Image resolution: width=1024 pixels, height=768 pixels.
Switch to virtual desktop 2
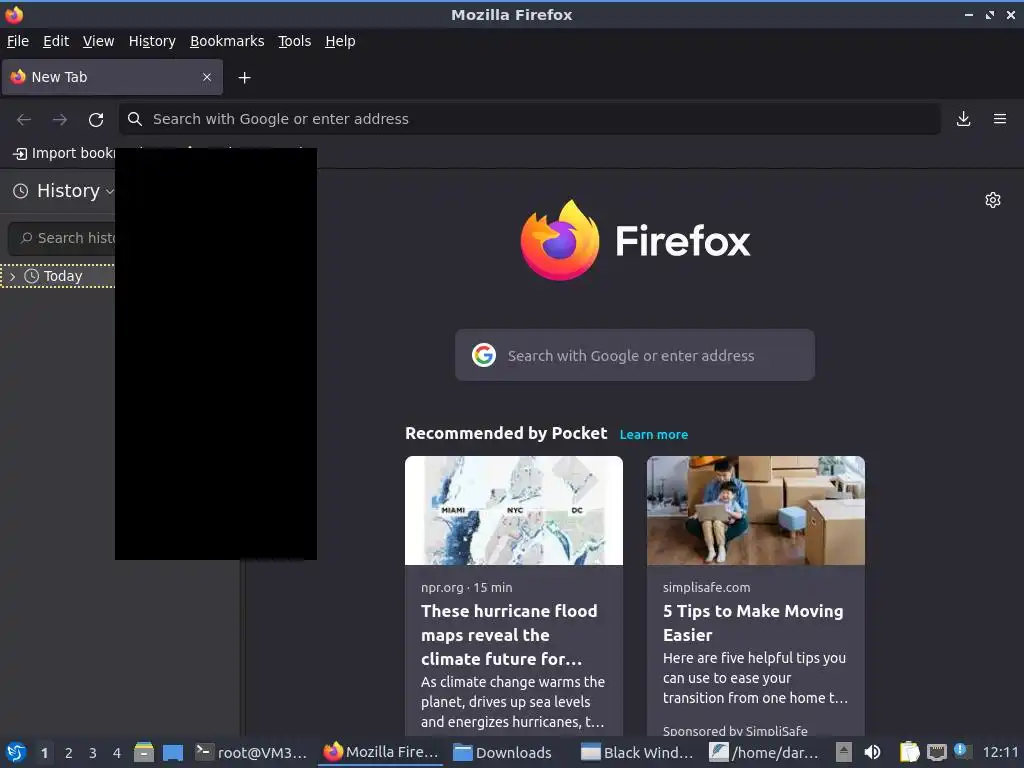69,753
